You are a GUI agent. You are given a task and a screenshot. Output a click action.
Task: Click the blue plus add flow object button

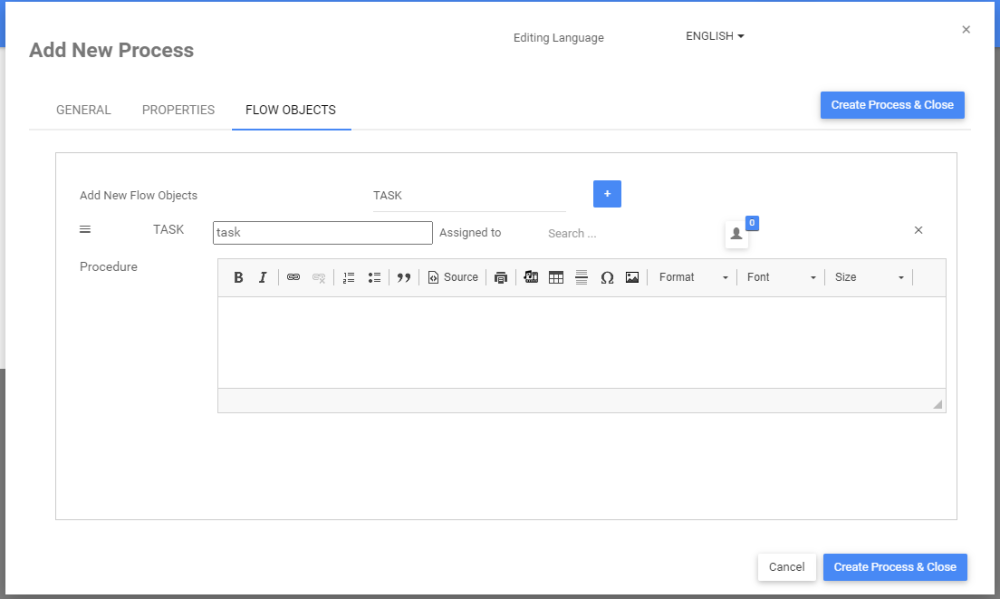(x=607, y=194)
